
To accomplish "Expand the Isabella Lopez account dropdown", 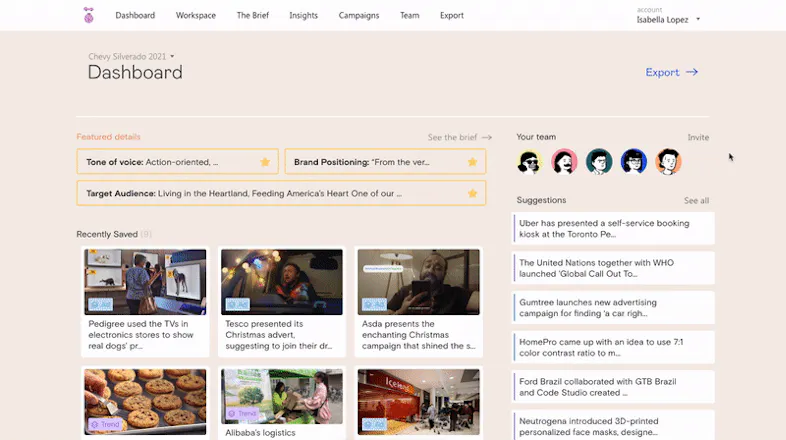I will click(x=668, y=20).
